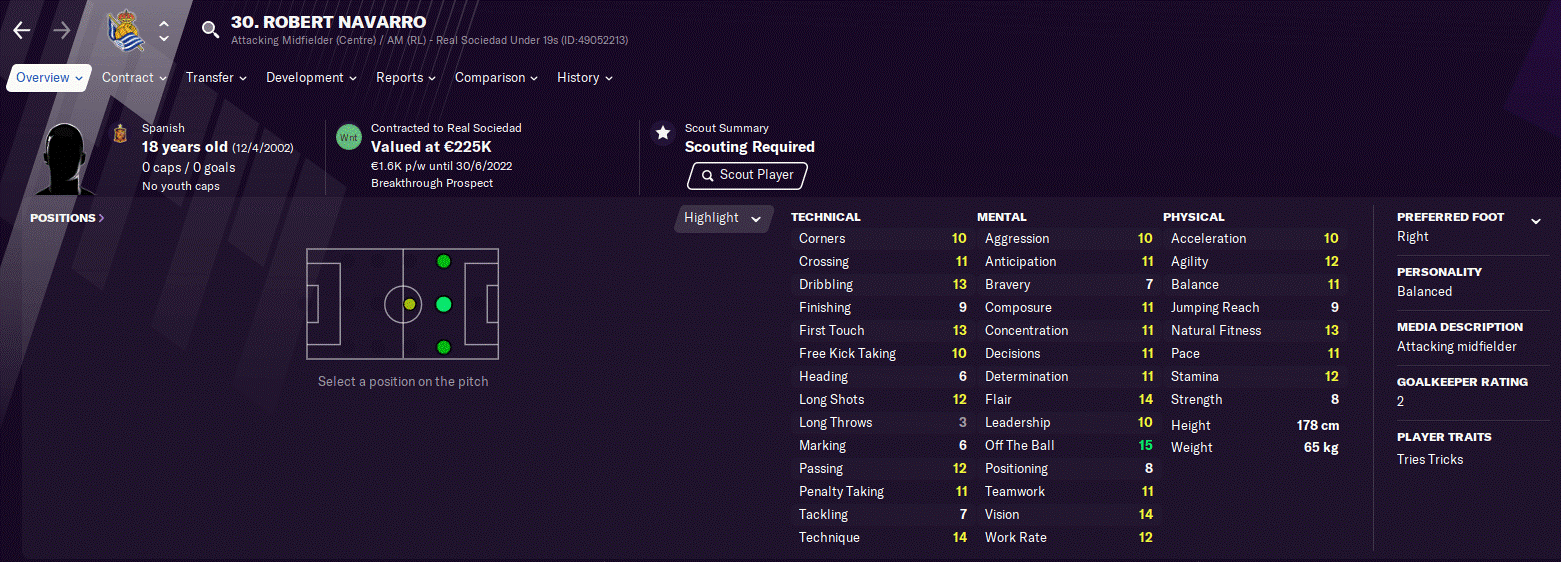1561x562 pixels.
Task: Expand the Preferred Foot chevron
Action: pyautogui.click(x=1536, y=220)
